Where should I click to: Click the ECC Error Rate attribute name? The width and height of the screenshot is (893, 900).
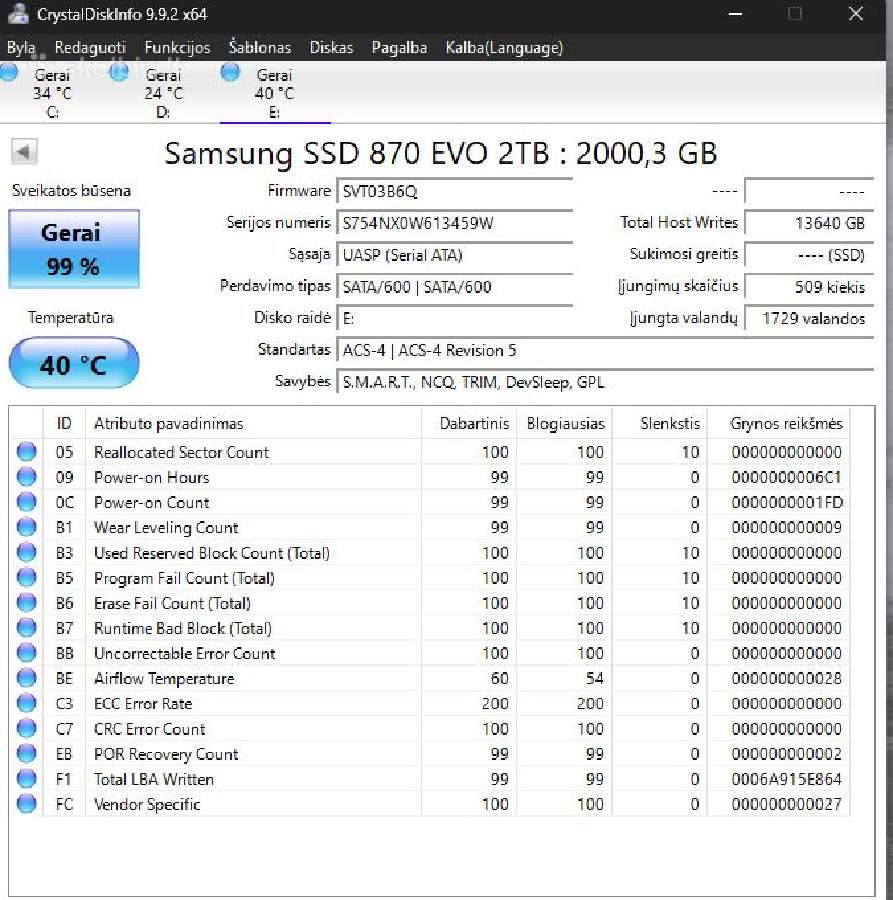click(143, 703)
